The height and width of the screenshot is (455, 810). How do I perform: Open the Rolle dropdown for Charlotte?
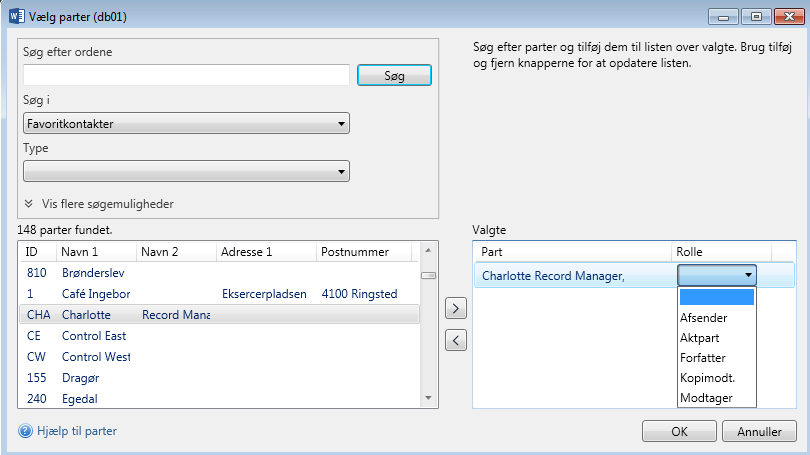tap(716, 275)
